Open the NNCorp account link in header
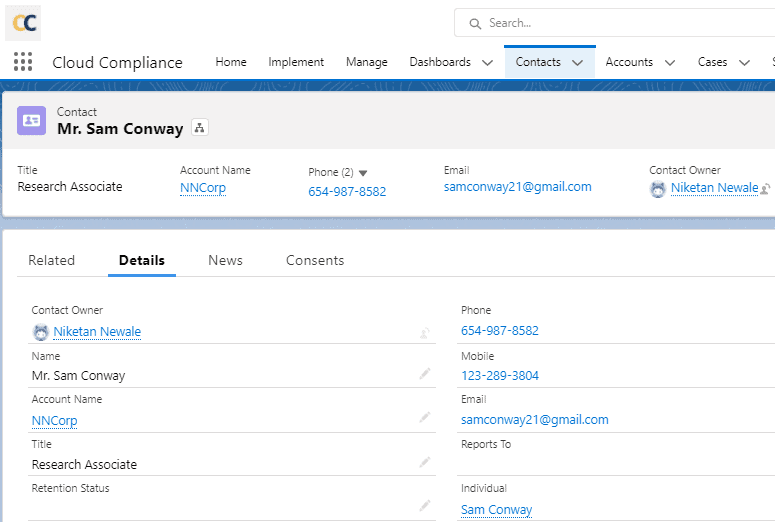The height and width of the screenshot is (522, 775). pyautogui.click(x=203, y=187)
